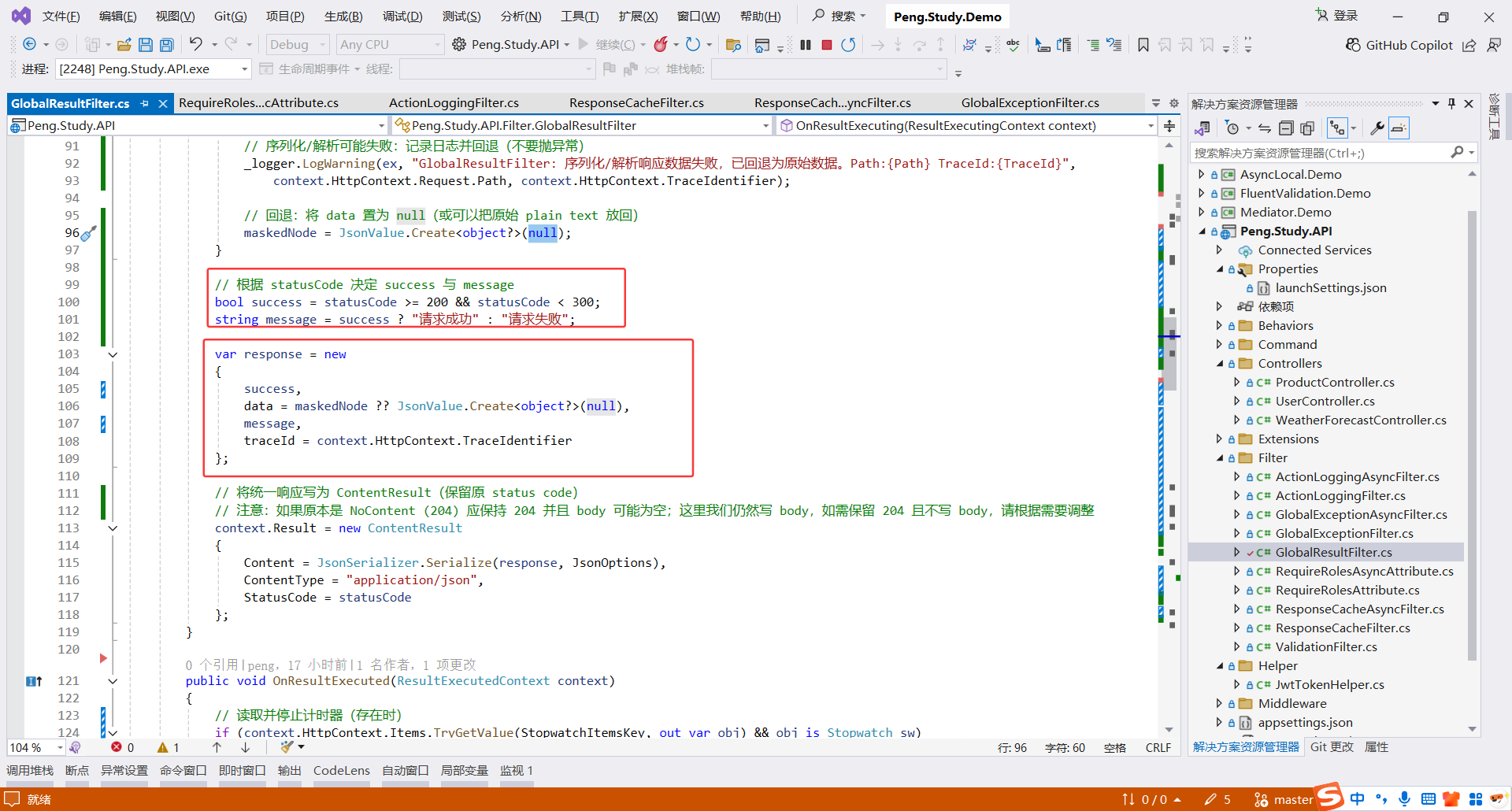Screen dimensions: 1512x811
Task: Toggle preview selected items in Solution Explorer
Action: (1399, 128)
